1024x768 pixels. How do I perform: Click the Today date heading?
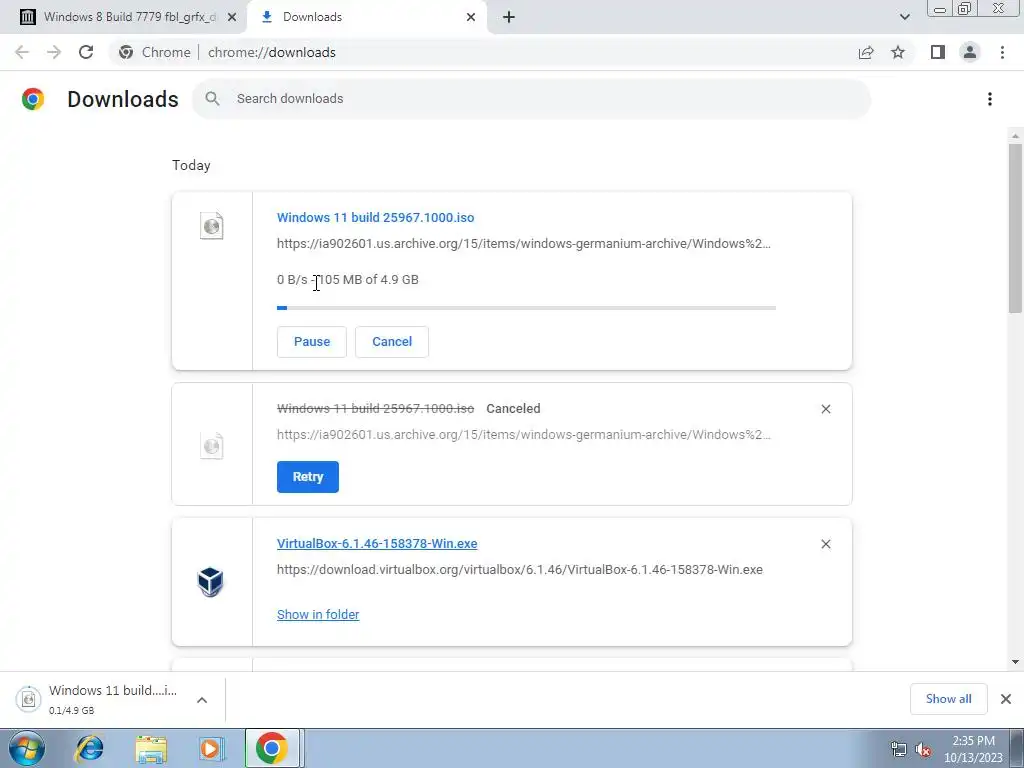[191, 165]
